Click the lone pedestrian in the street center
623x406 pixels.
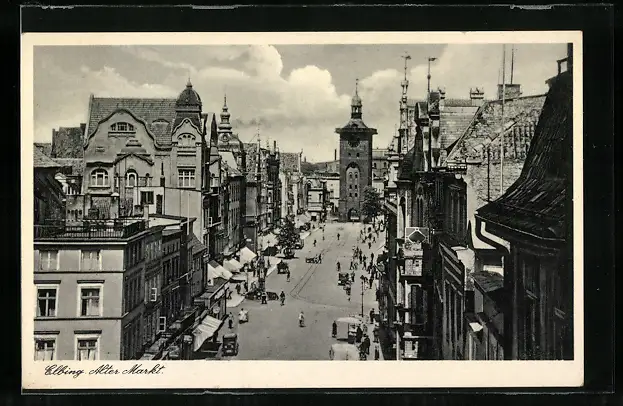pyautogui.click(x=301, y=319)
